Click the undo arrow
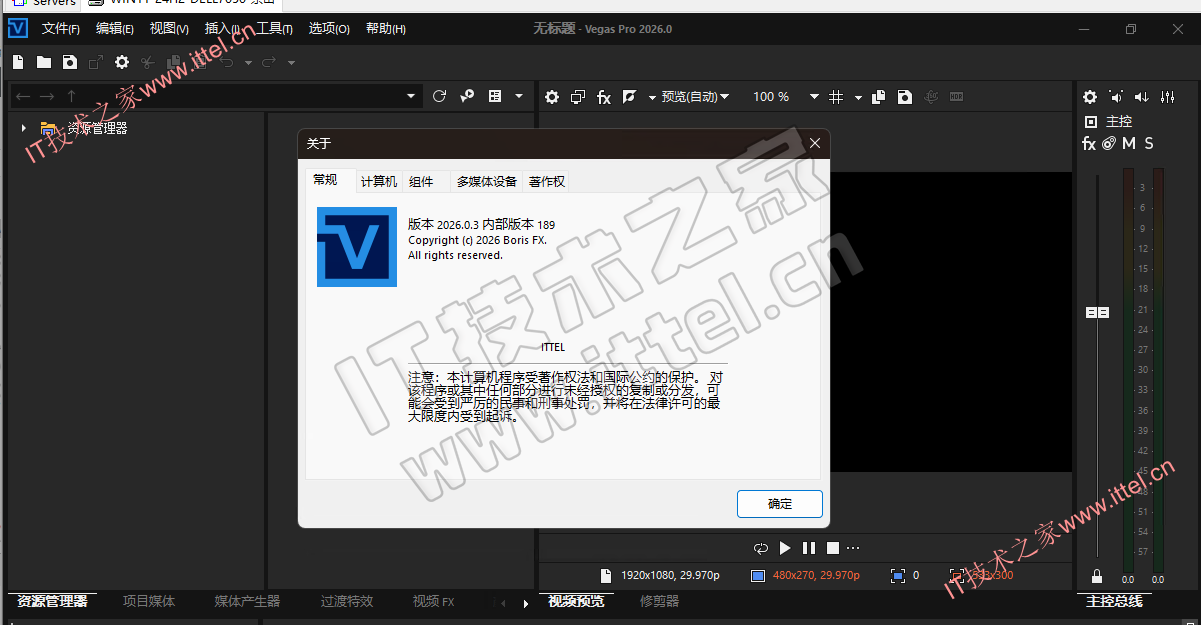Viewport: 1201px width, 625px height. click(227, 62)
